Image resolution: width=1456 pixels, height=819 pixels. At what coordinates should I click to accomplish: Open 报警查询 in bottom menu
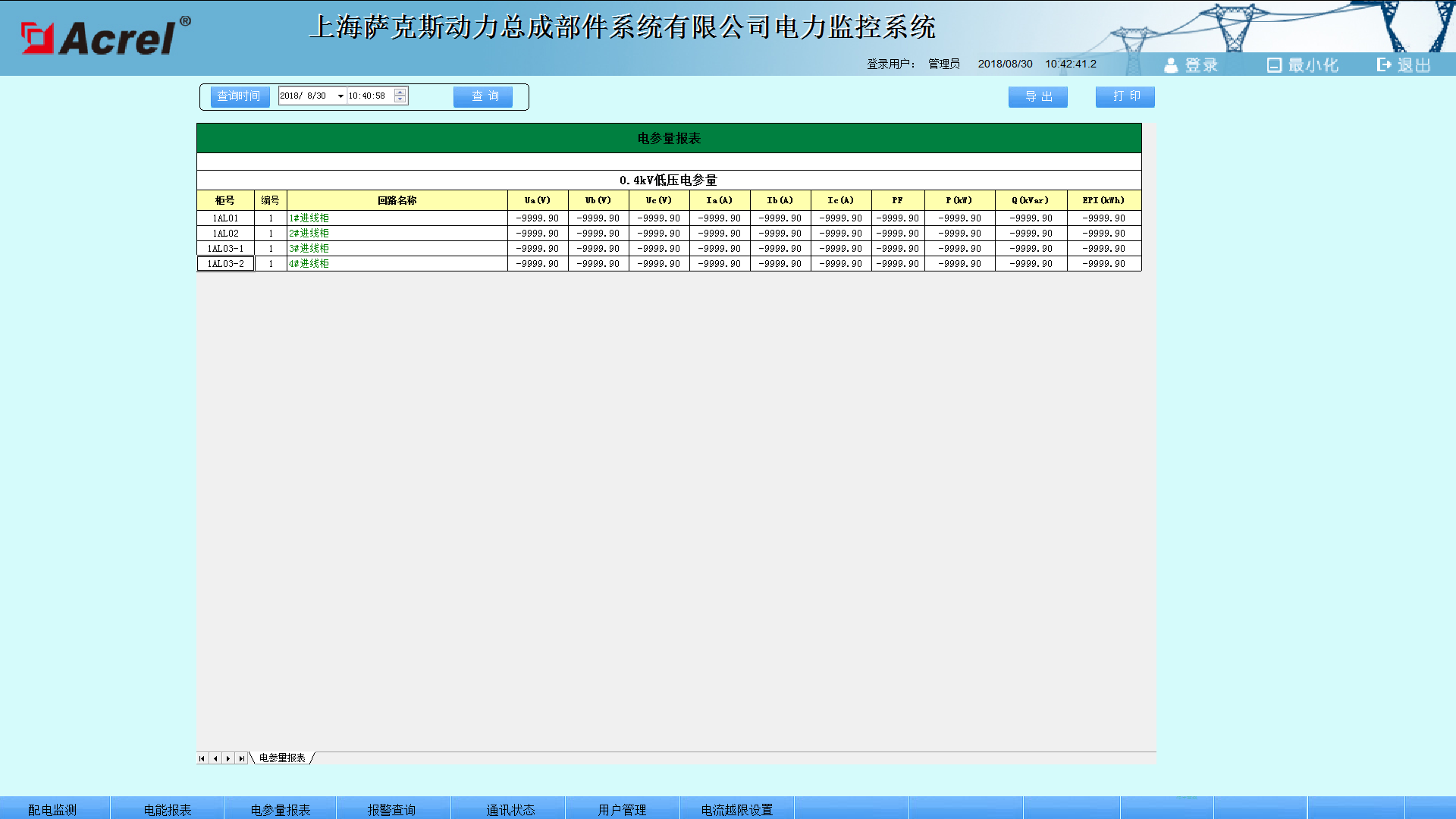click(394, 809)
